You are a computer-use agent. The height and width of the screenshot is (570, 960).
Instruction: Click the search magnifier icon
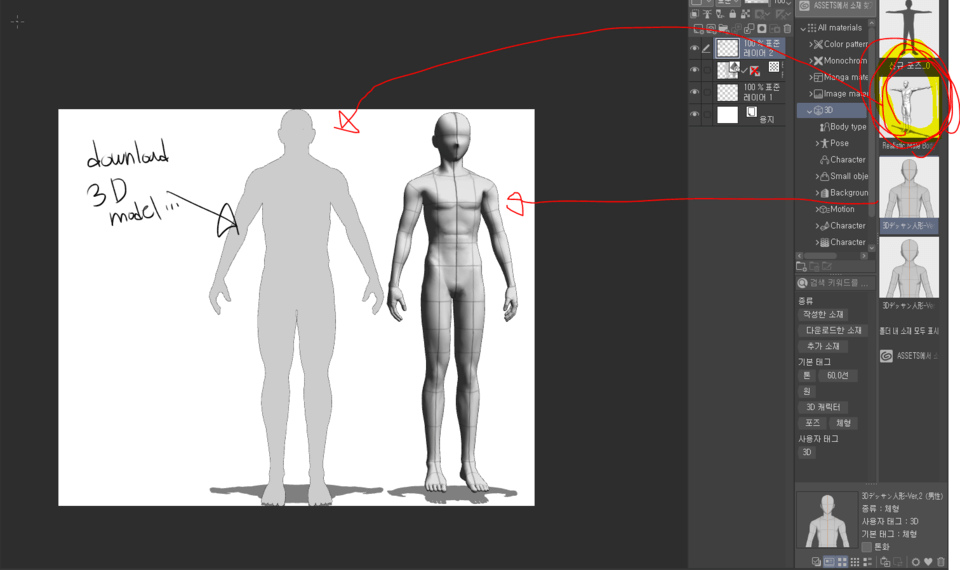803,283
